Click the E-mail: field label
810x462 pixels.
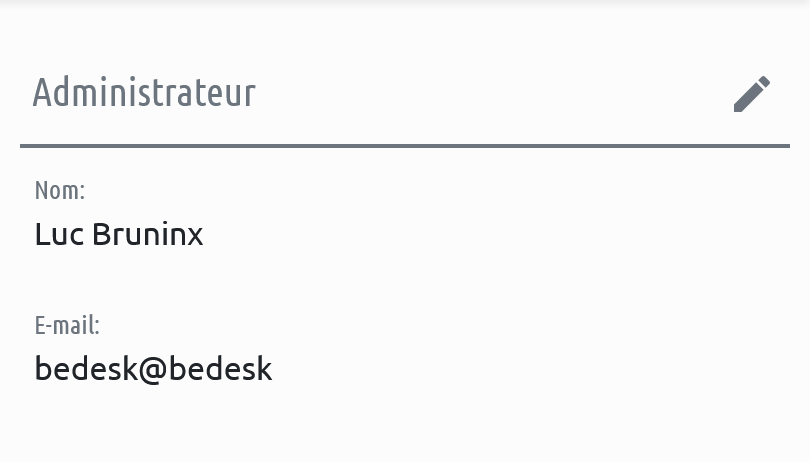[67, 325]
